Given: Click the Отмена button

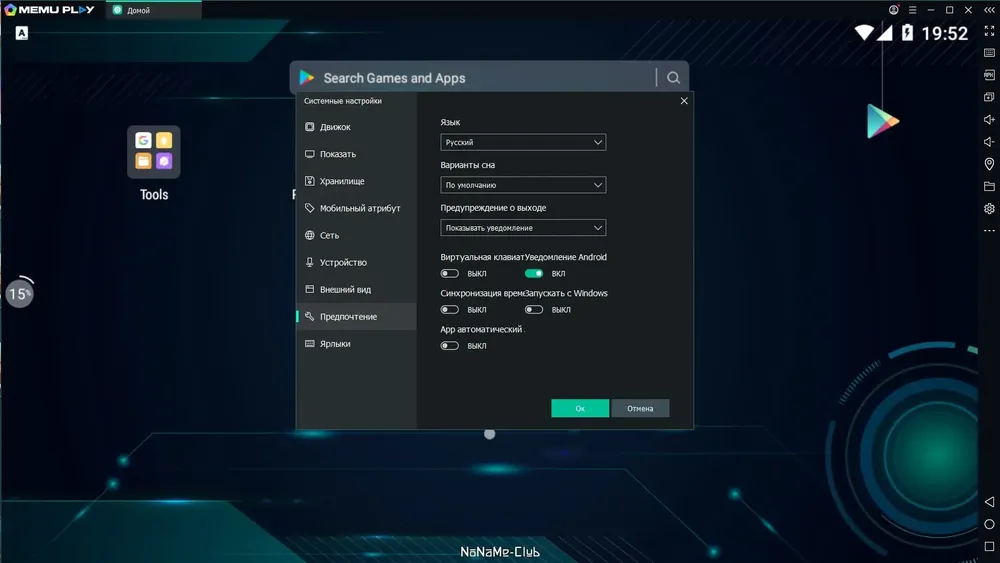Looking at the screenshot, I should [640, 408].
